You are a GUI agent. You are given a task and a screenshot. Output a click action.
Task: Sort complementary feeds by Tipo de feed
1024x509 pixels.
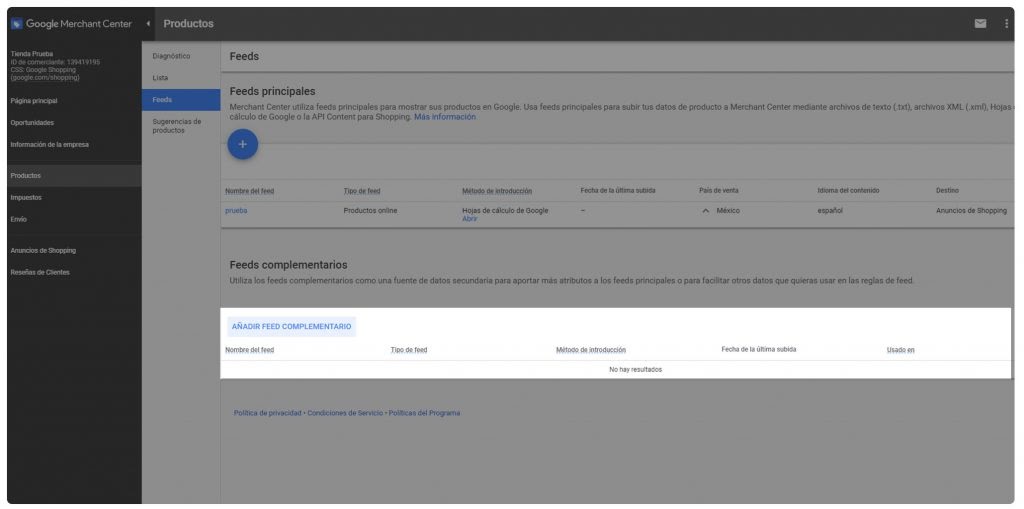[x=409, y=350]
